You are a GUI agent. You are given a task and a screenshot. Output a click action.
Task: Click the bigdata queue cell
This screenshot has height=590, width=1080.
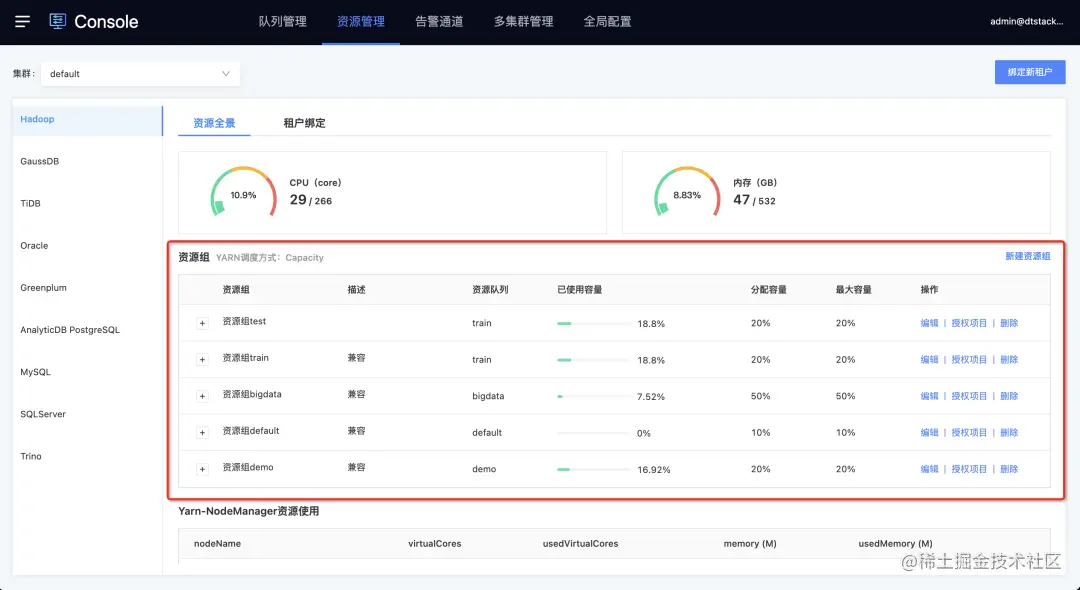tap(488, 396)
